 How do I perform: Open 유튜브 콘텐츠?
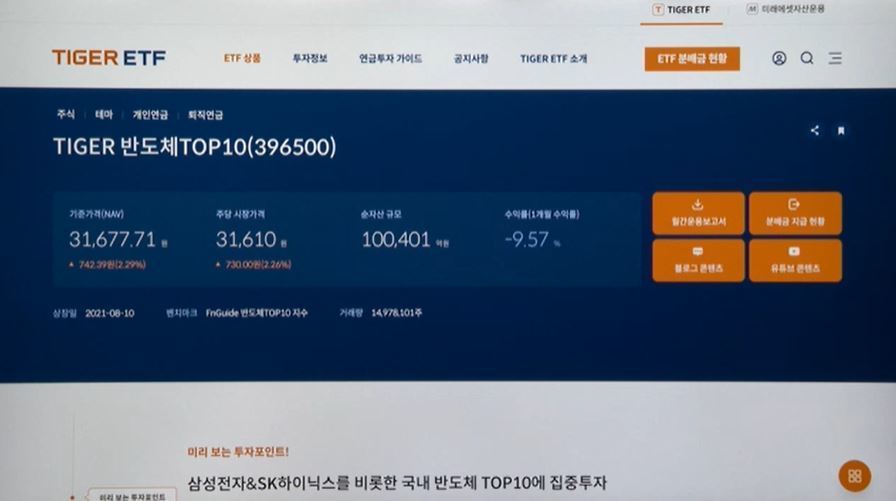point(795,260)
